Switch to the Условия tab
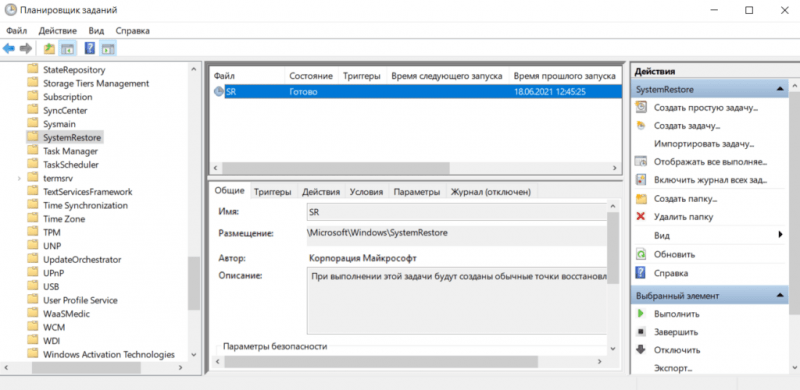Screen dimensions: 800x390 pos(366,192)
